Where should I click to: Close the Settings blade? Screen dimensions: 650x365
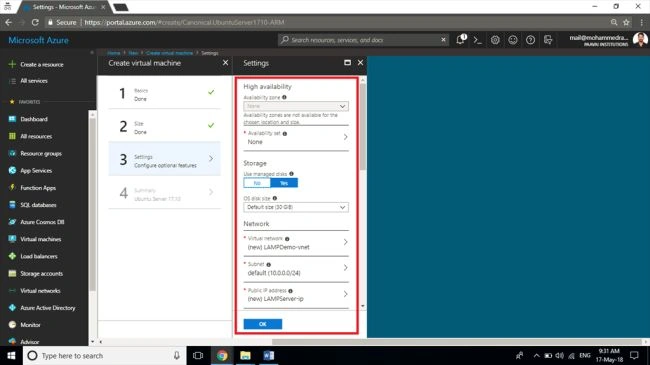coord(360,63)
